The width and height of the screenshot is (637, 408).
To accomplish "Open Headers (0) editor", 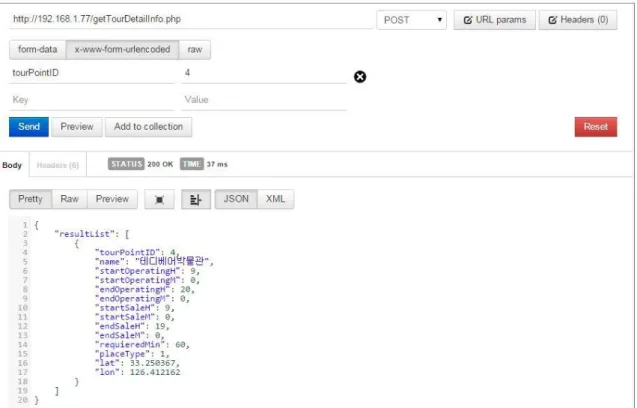I will (578, 20).
